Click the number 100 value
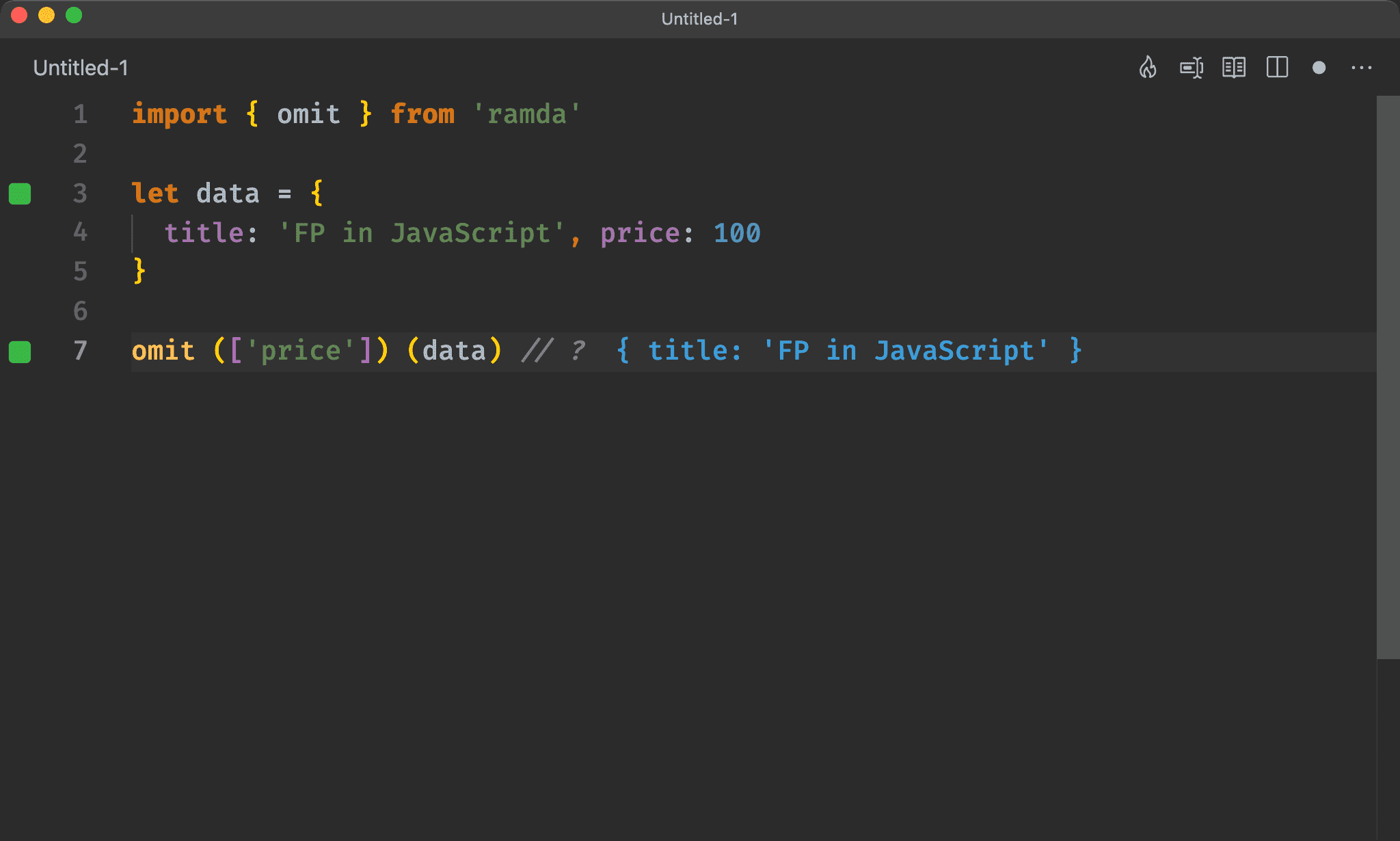Viewport: 1400px width, 841px height. [737, 233]
